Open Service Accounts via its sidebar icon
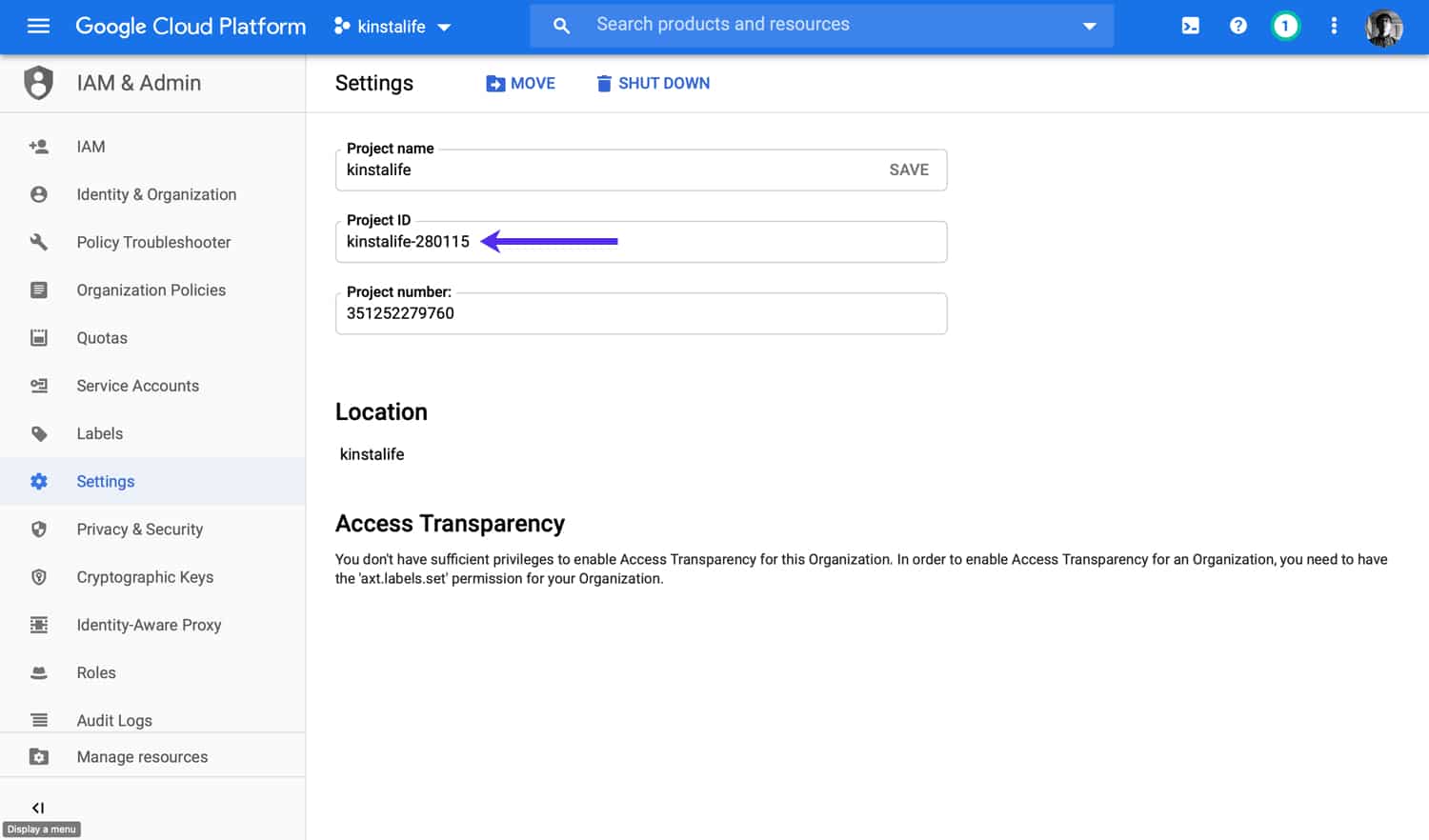The width and height of the screenshot is (1429, 840). (38, 386)
